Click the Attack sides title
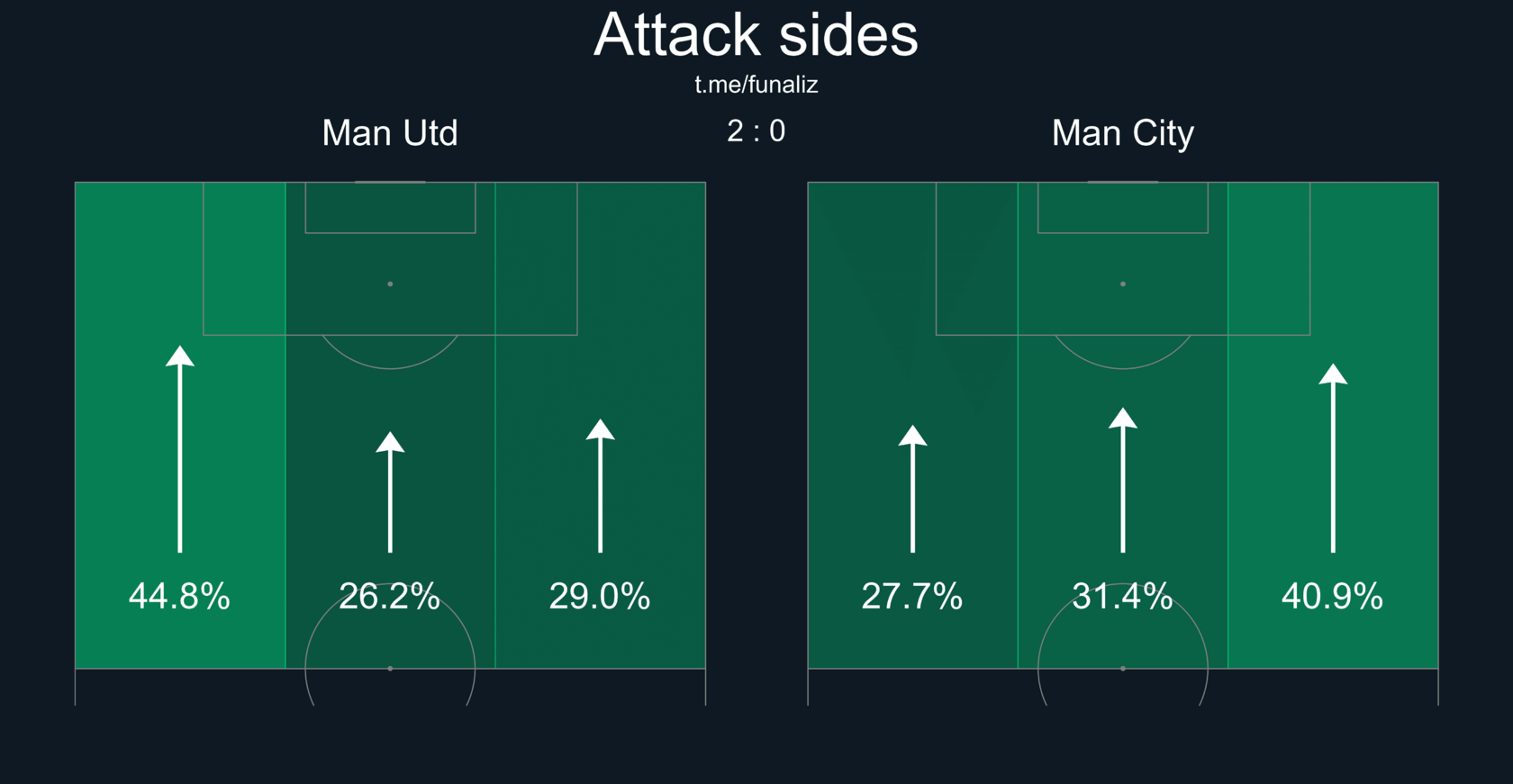Viewport: 1513px width, 784px height. 756,36
